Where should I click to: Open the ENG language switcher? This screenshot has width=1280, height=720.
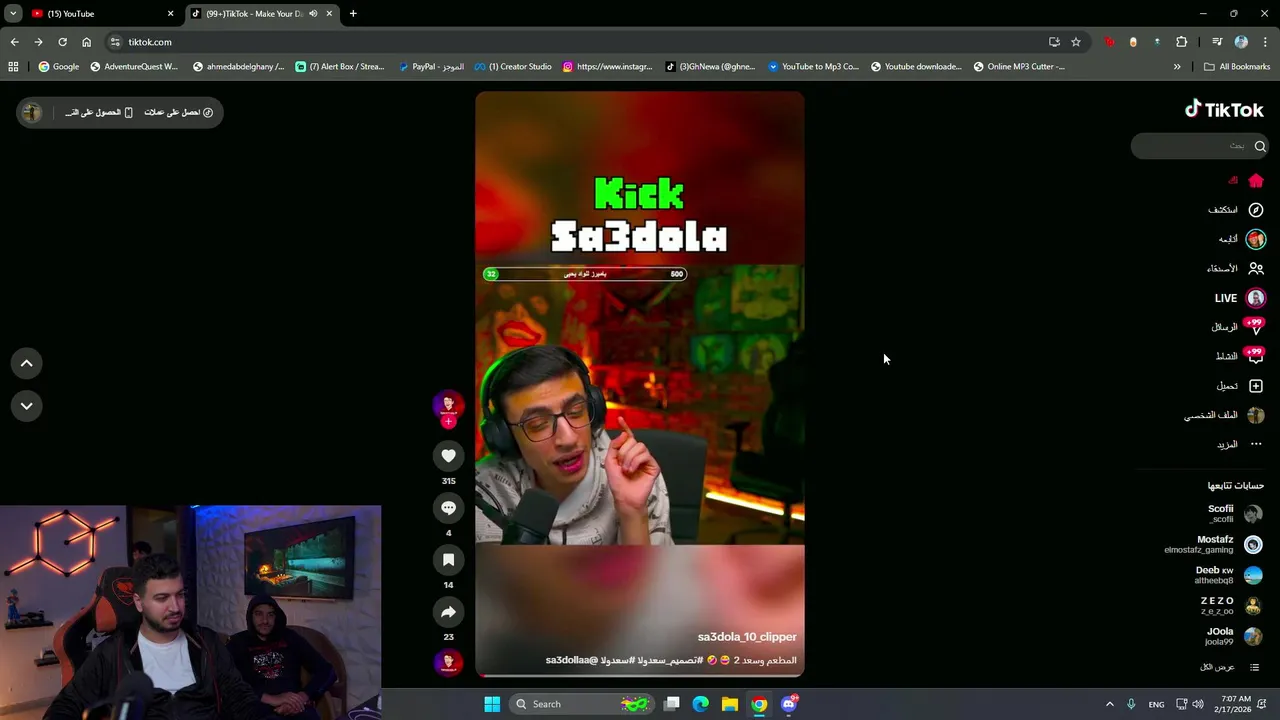pyautogui.click(x=1156, y=704)
